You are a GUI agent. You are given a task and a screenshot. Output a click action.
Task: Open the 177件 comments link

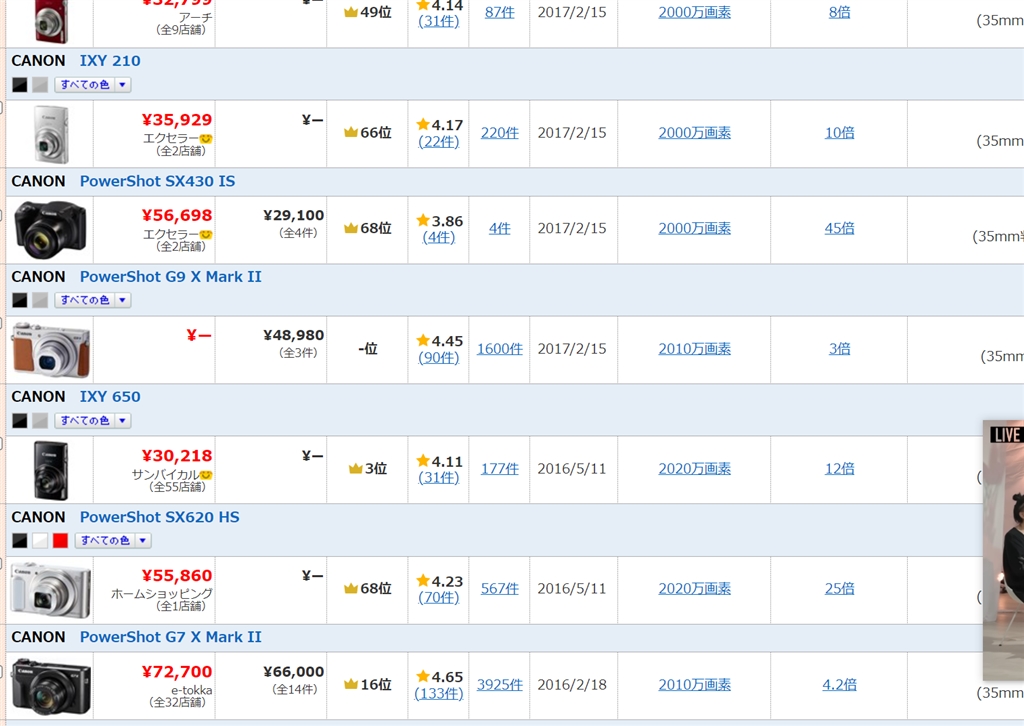click(x=500, y=469)
